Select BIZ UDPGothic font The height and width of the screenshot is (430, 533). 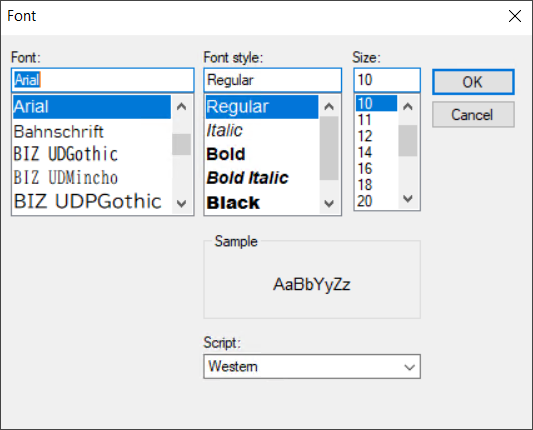point(92,202)
